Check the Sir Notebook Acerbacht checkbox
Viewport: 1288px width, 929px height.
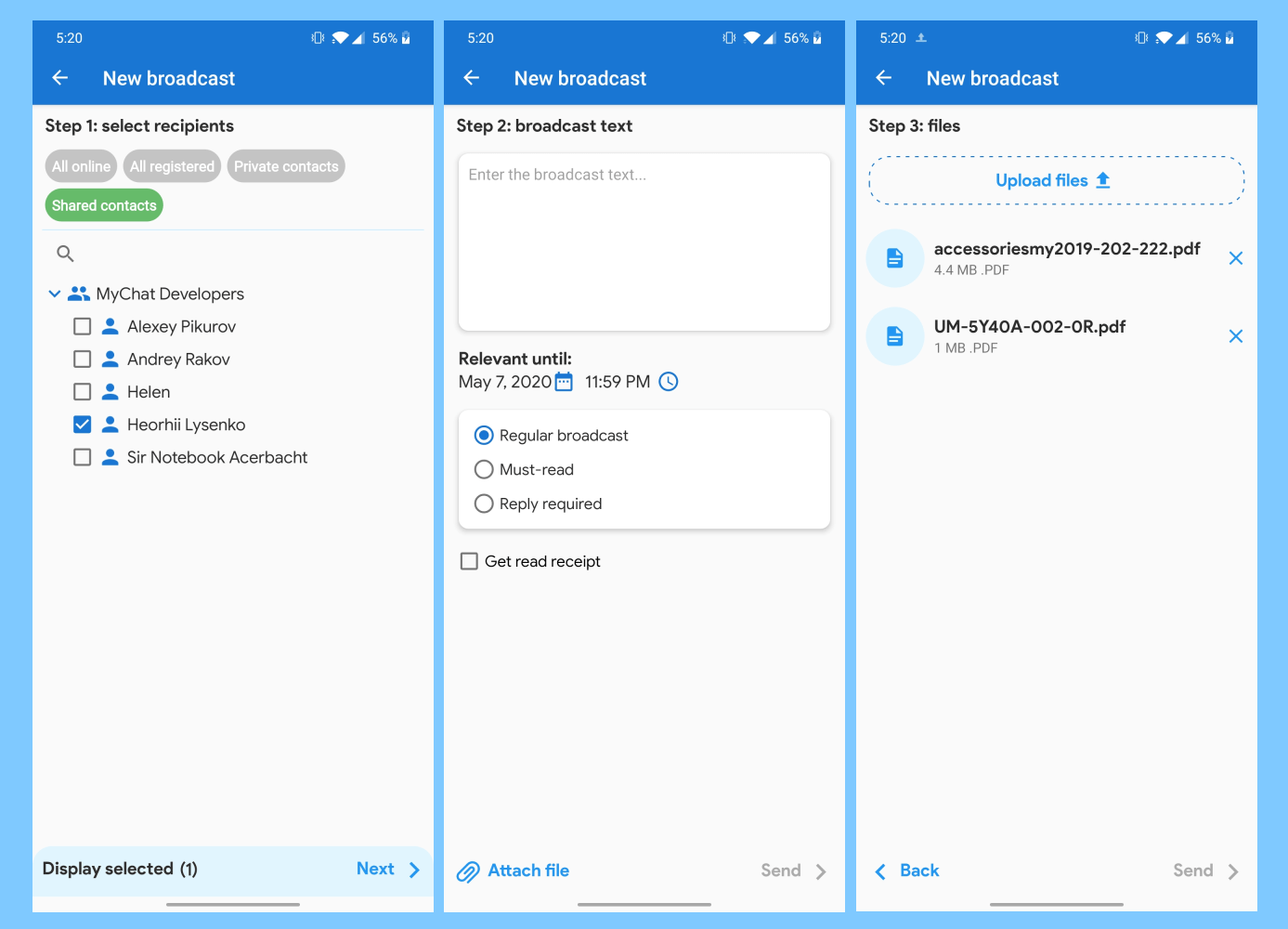tap(82, 457)
